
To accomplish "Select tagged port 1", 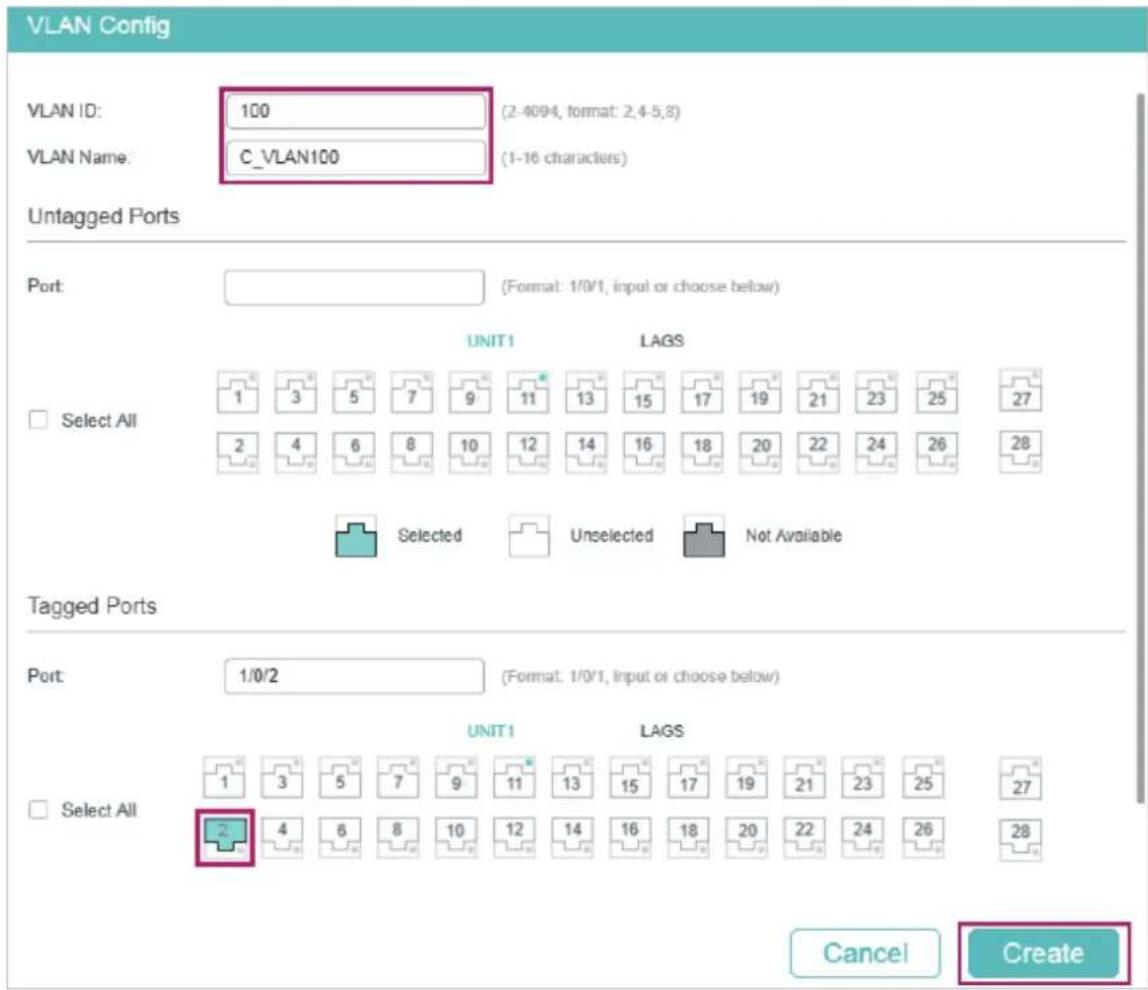I will (x=224, y=778).
